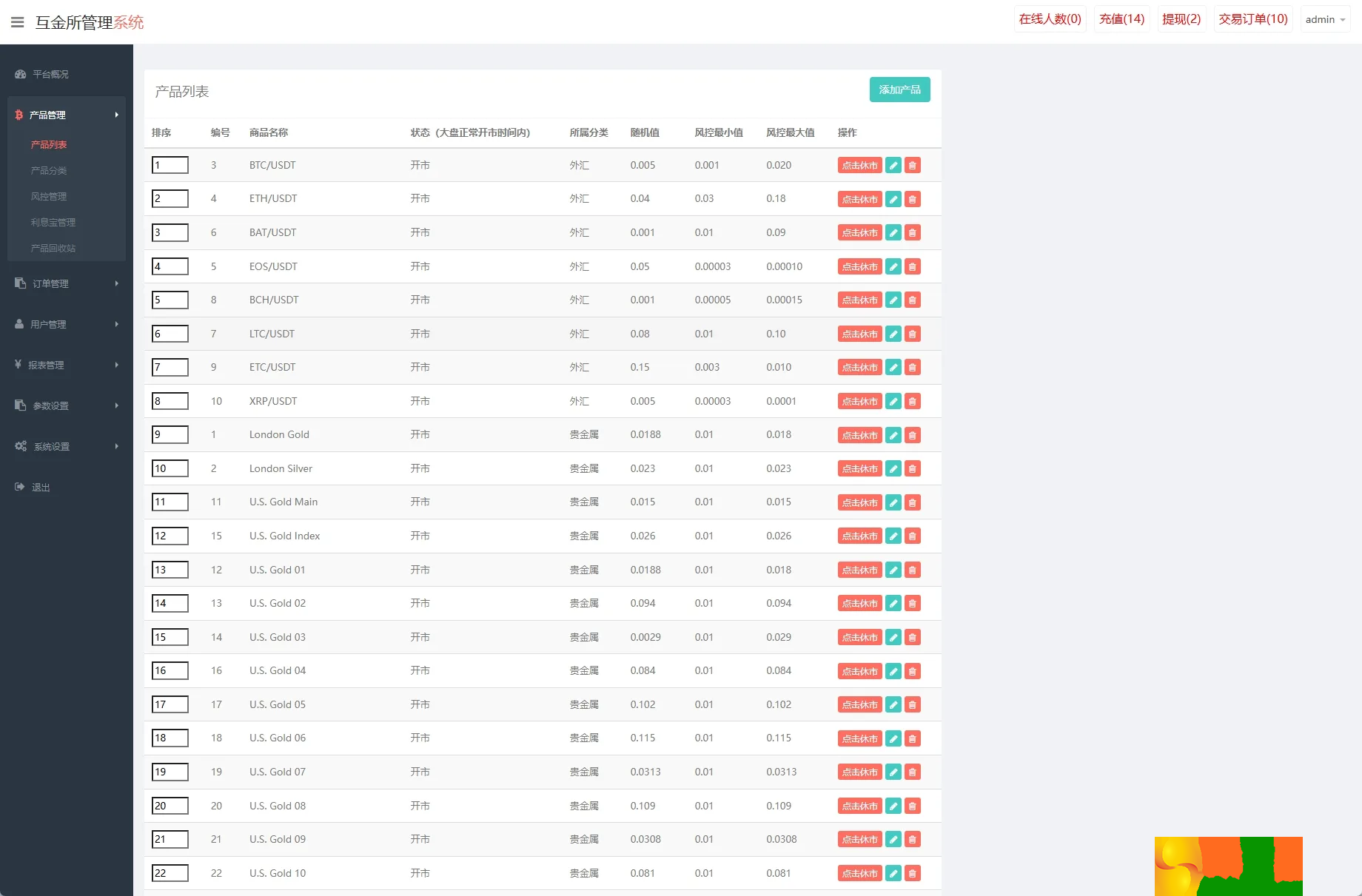
Task: Click delete trash icon for ETH/USDT row
Action: [913, 199]
